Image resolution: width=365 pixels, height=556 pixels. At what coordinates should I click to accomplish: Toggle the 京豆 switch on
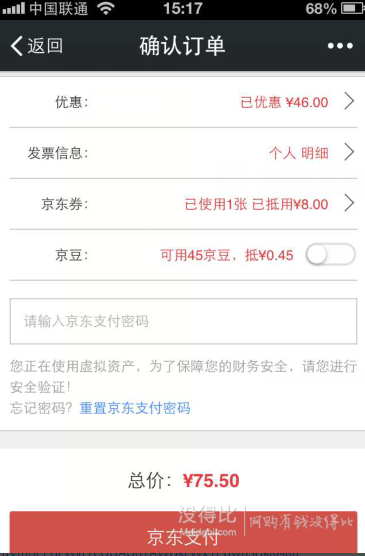click(x=331, y=255)
